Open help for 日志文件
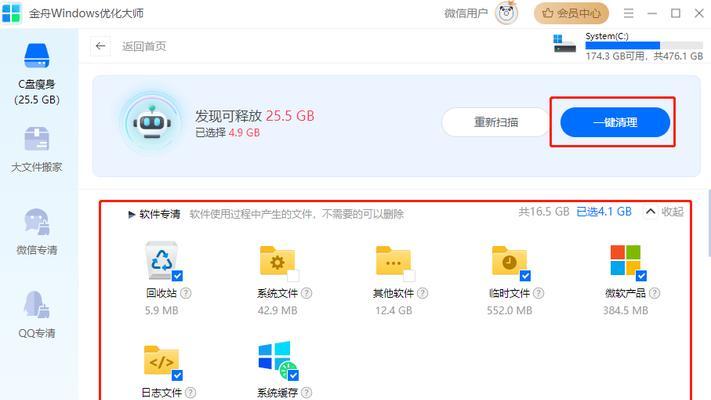711x400 pixels. pyautogui.click(x=191, y=393)
